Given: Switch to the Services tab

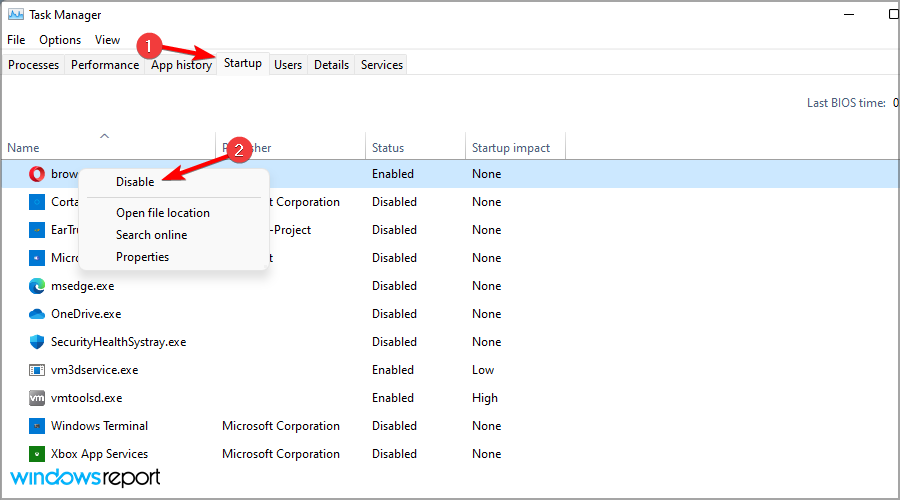Looking at the screenshot, I should tap(382, 65).
